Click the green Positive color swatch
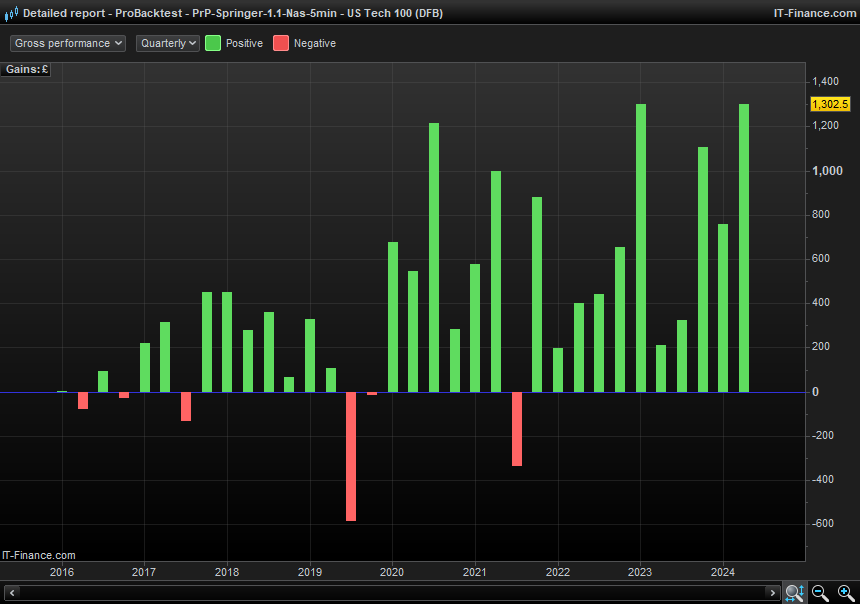Viewport: 860px width, 604px height. point(213,43)
